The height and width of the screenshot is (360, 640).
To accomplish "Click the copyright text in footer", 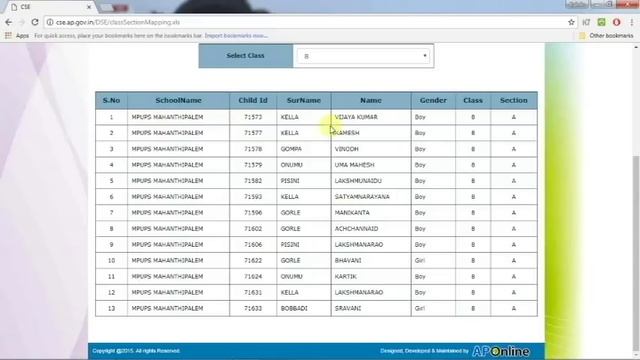I will click(136, 351).
